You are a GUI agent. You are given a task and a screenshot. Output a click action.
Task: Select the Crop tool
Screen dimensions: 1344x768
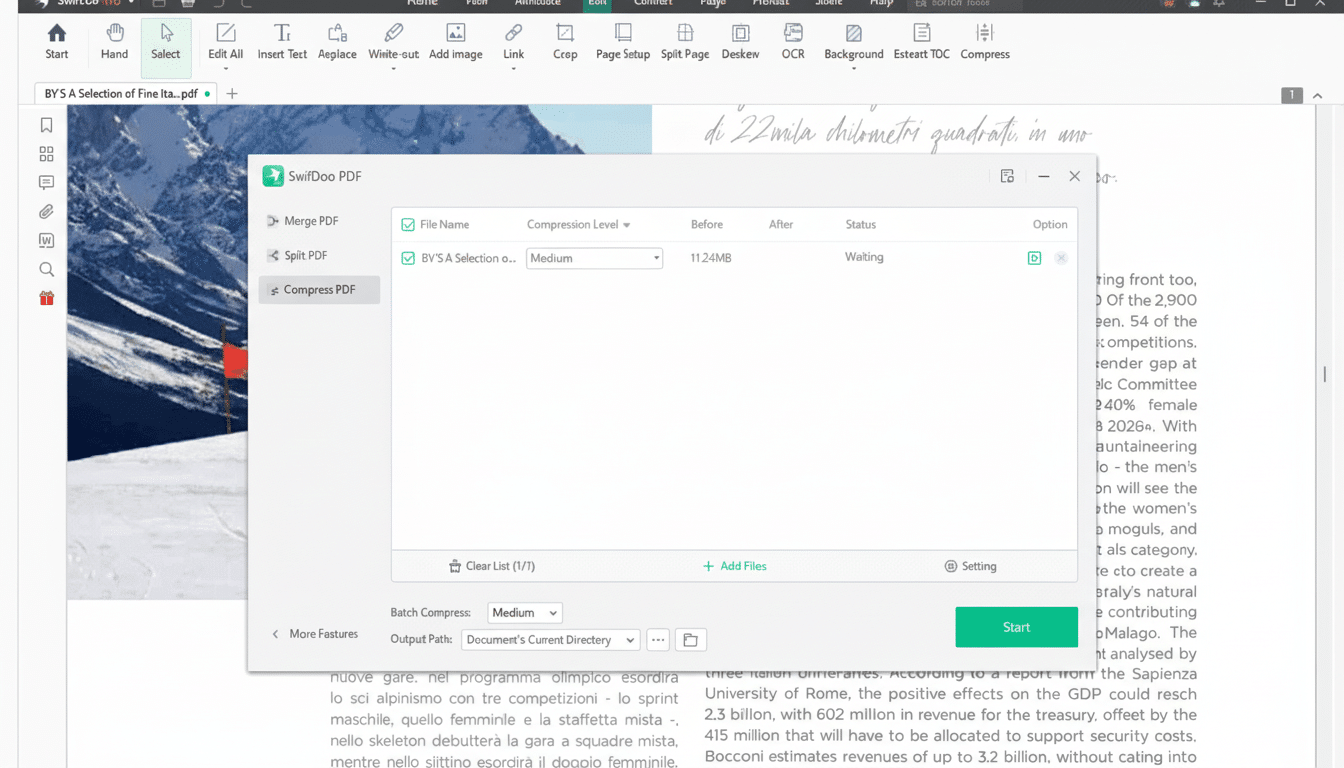[564, 43]
